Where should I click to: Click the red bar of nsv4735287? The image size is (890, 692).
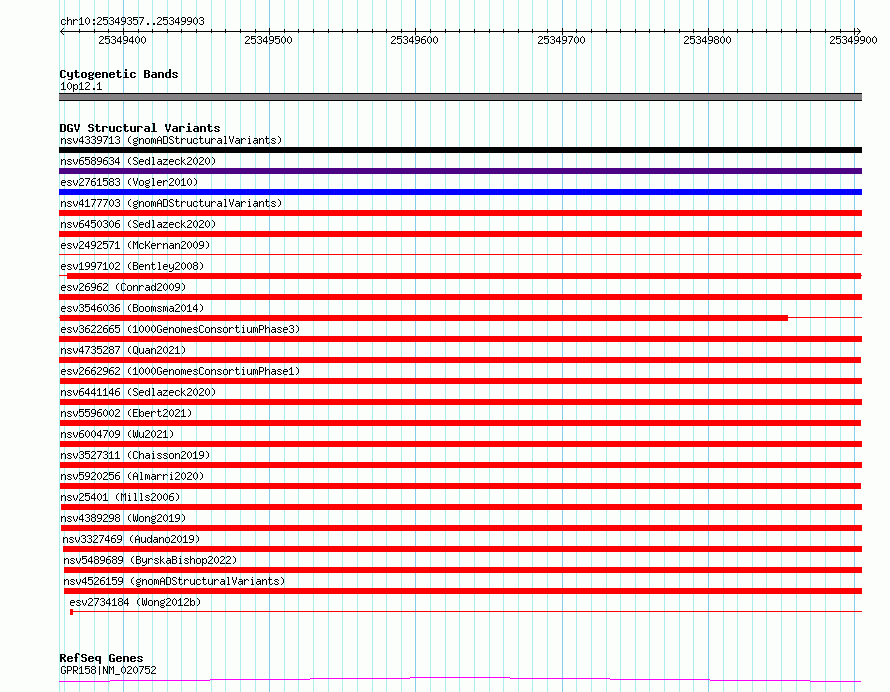(460, 360)
